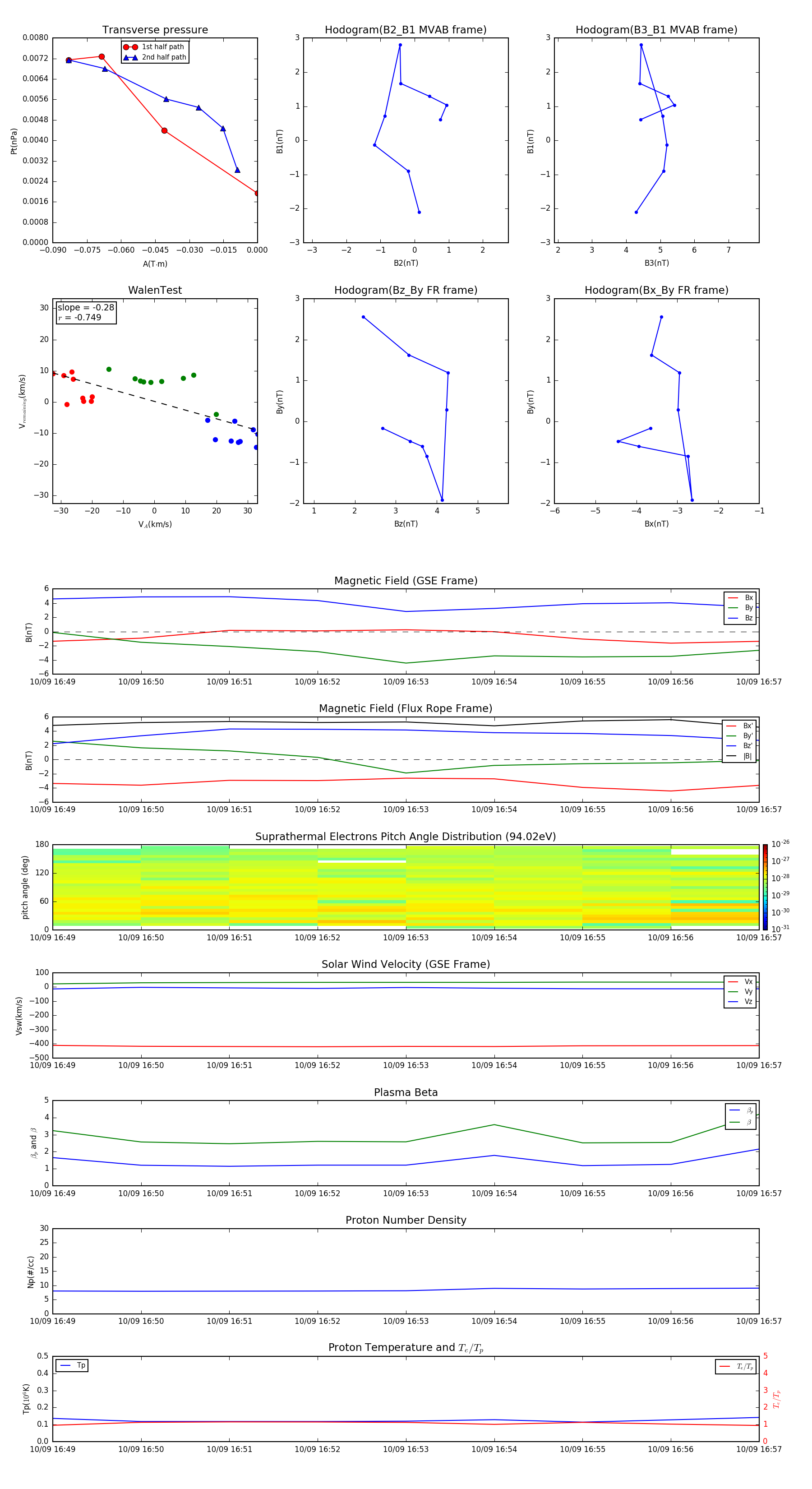Image resolution: width=812 pixels, height=1489 pixels.
Task: Click the 'Magnetic Field (Flux Rope Frame)' title
Action: click(406, 709)
